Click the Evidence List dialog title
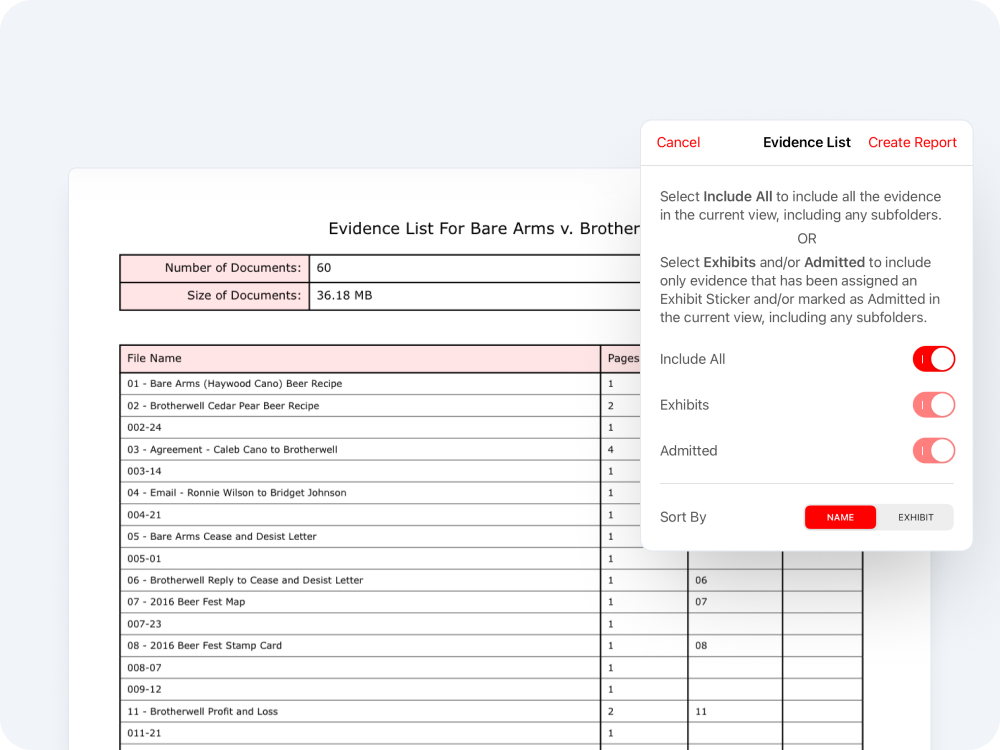The height and width of the screenshot is (750, 1000). coord(807,142)
